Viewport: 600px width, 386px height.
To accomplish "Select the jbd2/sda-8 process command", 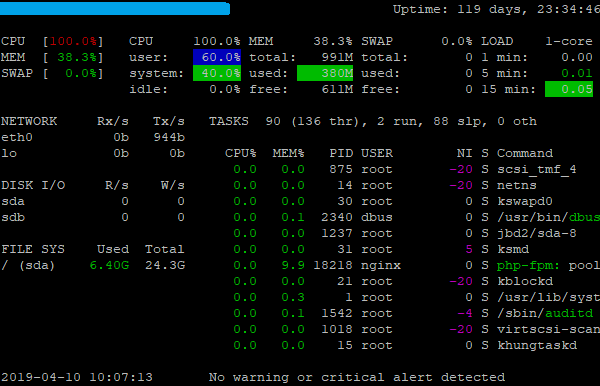I will pyautogui.click(x=537, y=233).
